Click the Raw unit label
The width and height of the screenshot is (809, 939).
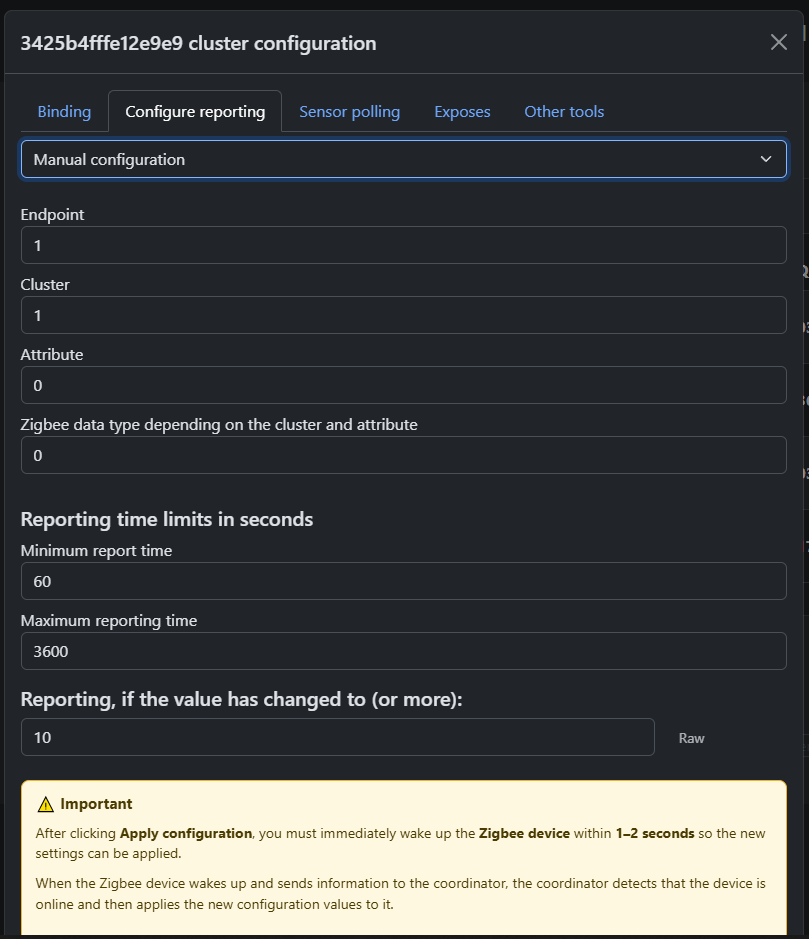(x=691, y=738)
